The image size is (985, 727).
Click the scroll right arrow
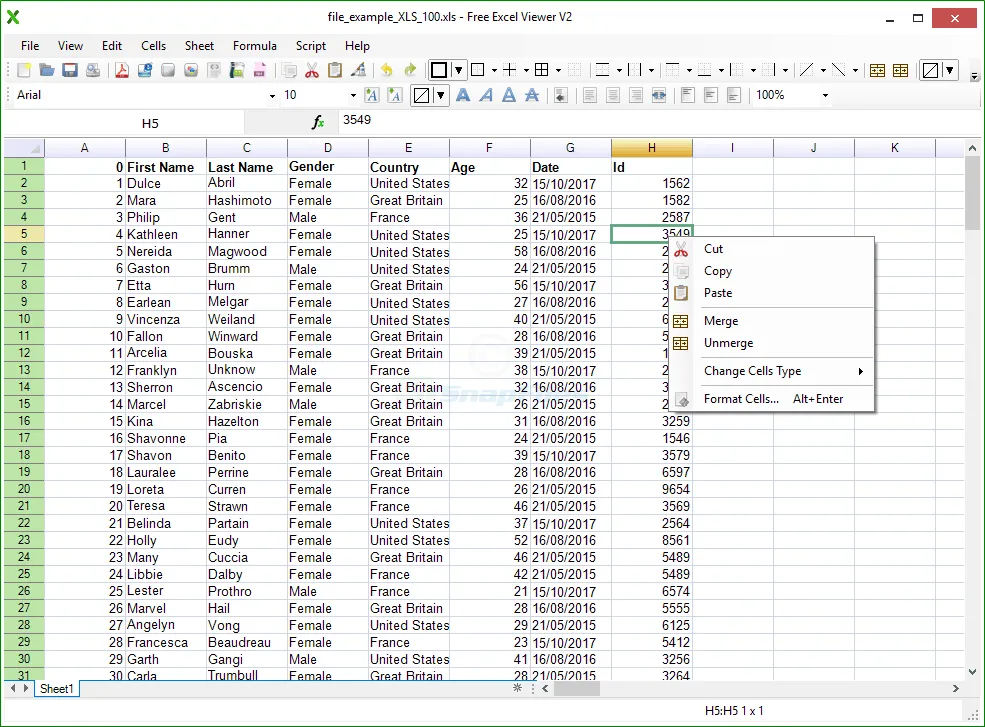tap(955, 689)
